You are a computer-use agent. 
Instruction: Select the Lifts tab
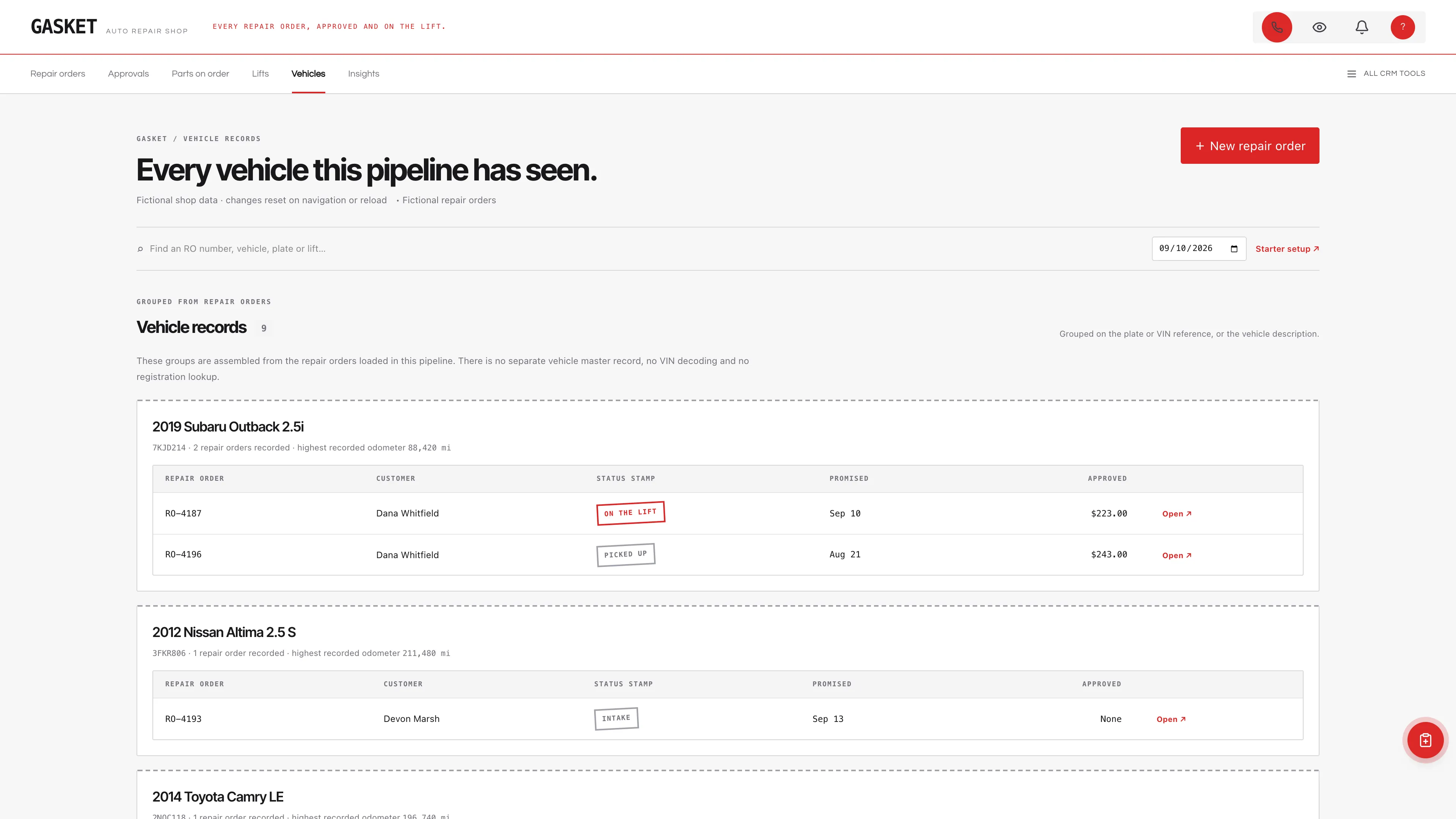tap(260, 74)
